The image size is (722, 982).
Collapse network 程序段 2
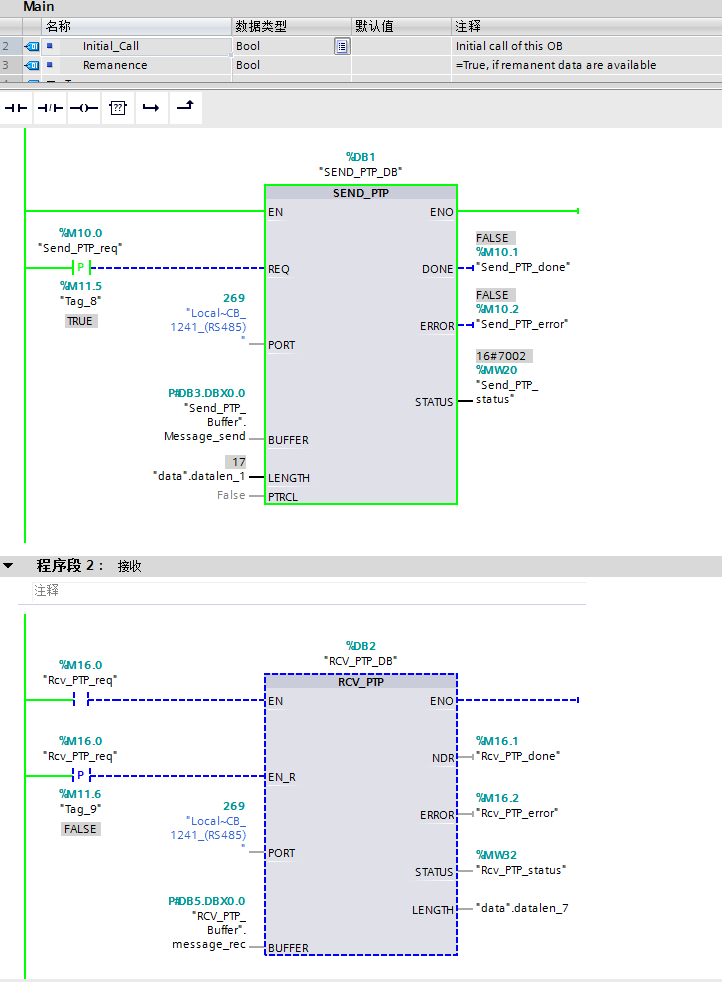(8, 566)
